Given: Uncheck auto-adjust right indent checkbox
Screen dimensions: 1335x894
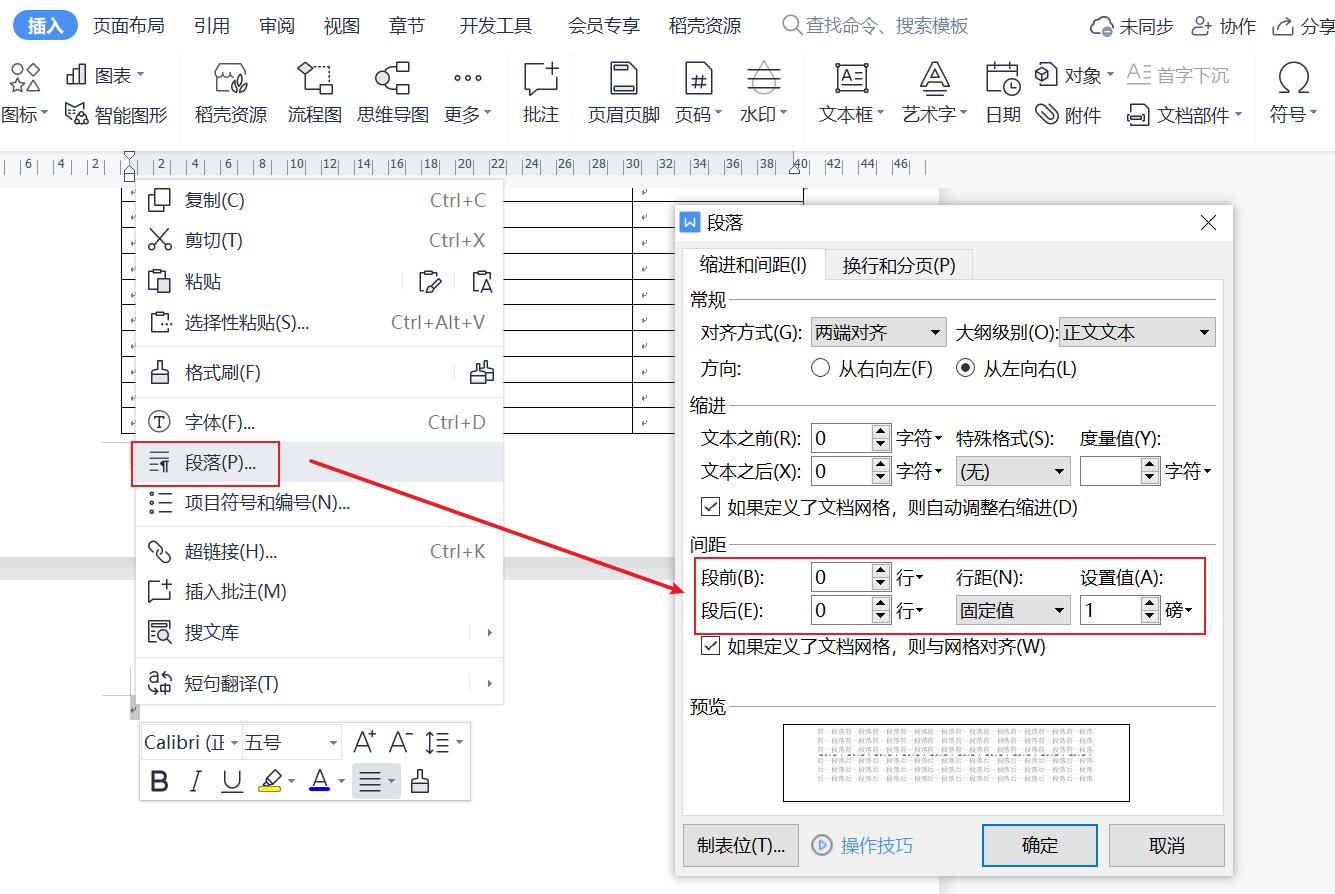Looking at the screenshot, I should coord(711,507).
